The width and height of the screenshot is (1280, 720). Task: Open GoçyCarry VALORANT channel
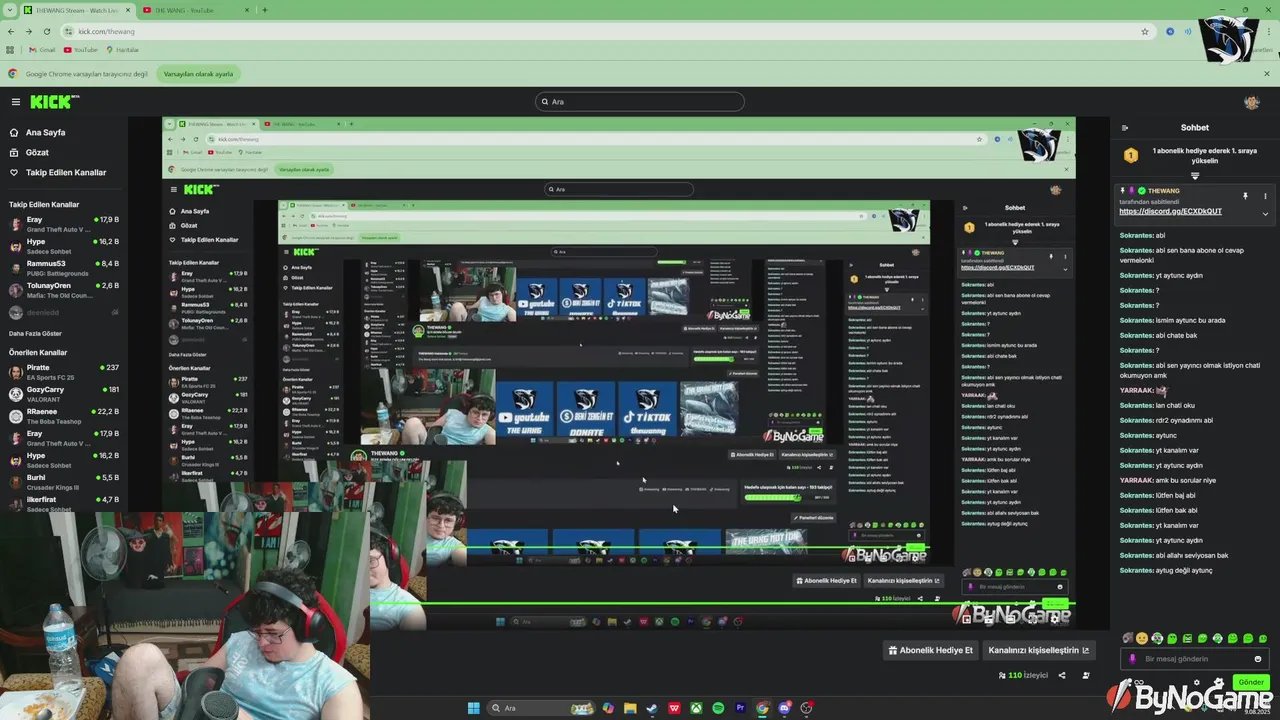[x=64, y=394]
